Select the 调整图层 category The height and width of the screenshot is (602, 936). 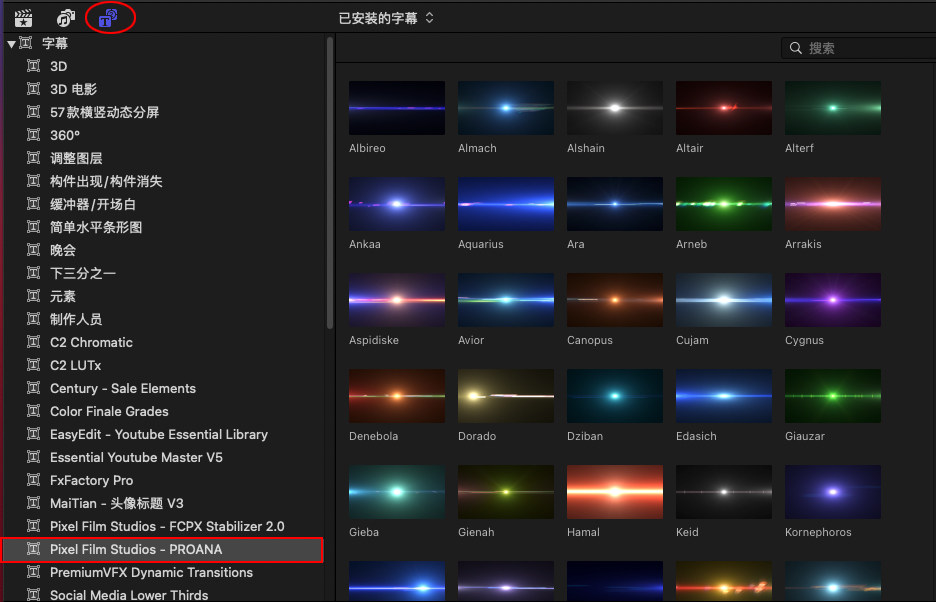(164, 158)
